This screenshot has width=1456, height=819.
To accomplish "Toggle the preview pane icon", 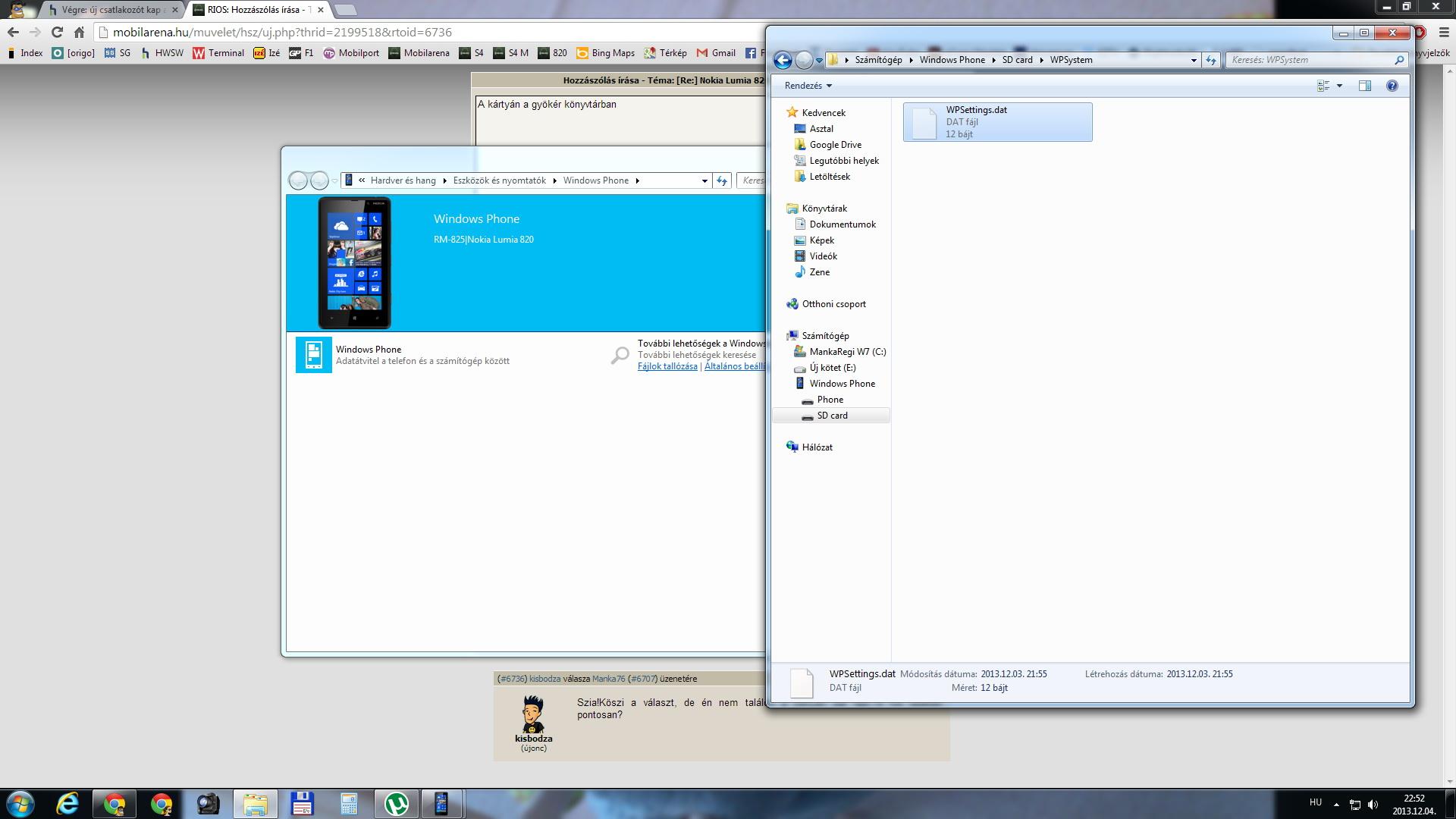I will tap(1364, 86).
